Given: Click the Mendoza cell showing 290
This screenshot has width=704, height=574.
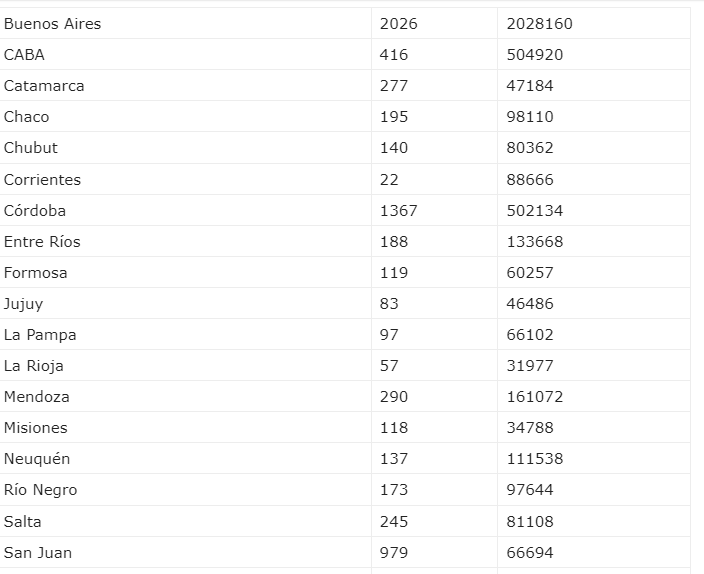Looking at the screenshot, I should 394,397.
